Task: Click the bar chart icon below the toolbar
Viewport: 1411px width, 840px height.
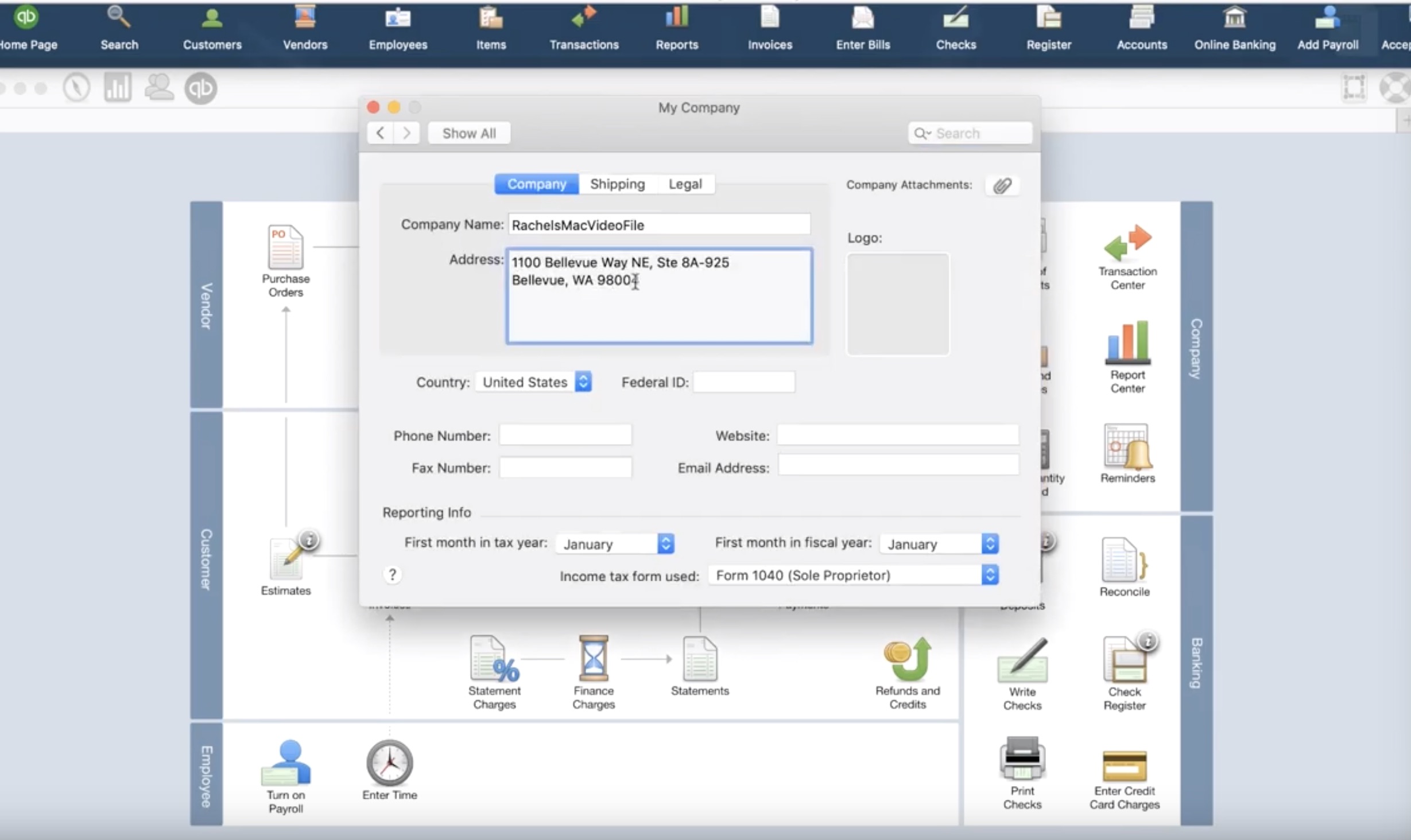Action: point(118,88)
